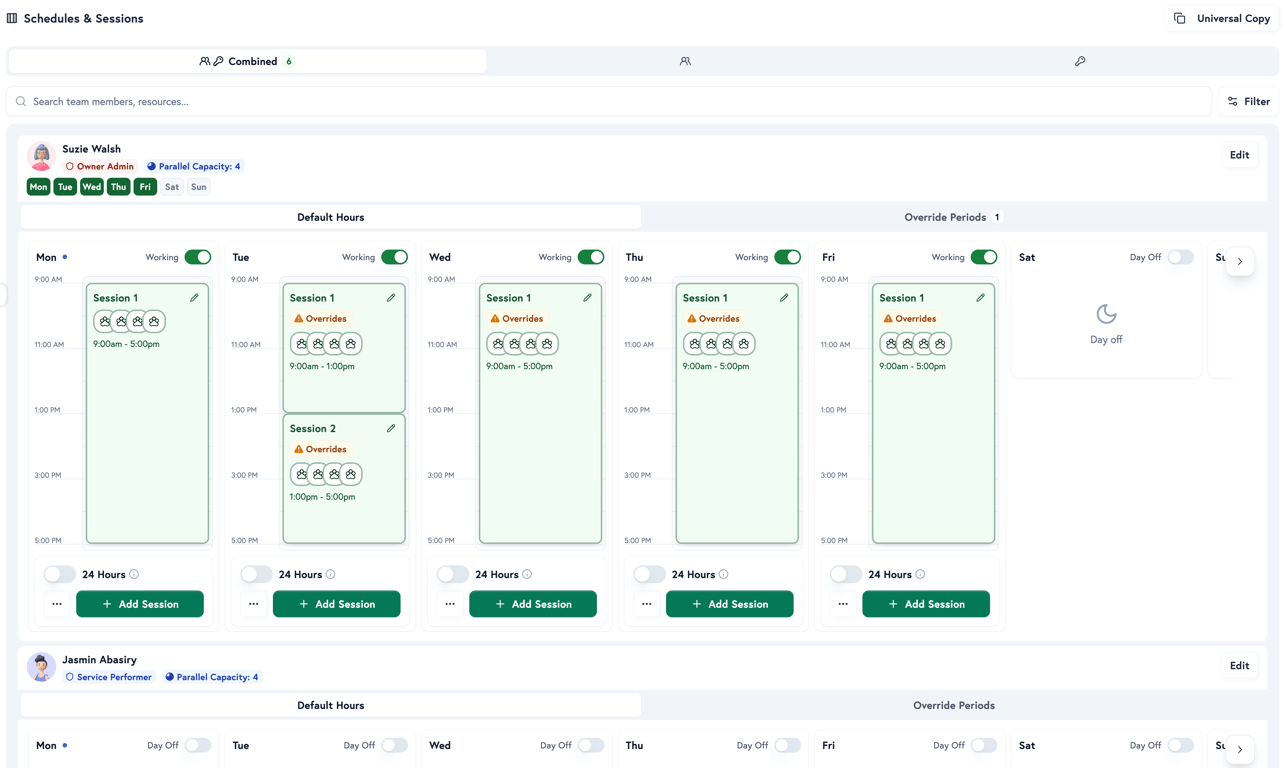Open Suzie's Override Periods tab
The width and height of the screenshot is (1287, 768).
coord(954,217)
